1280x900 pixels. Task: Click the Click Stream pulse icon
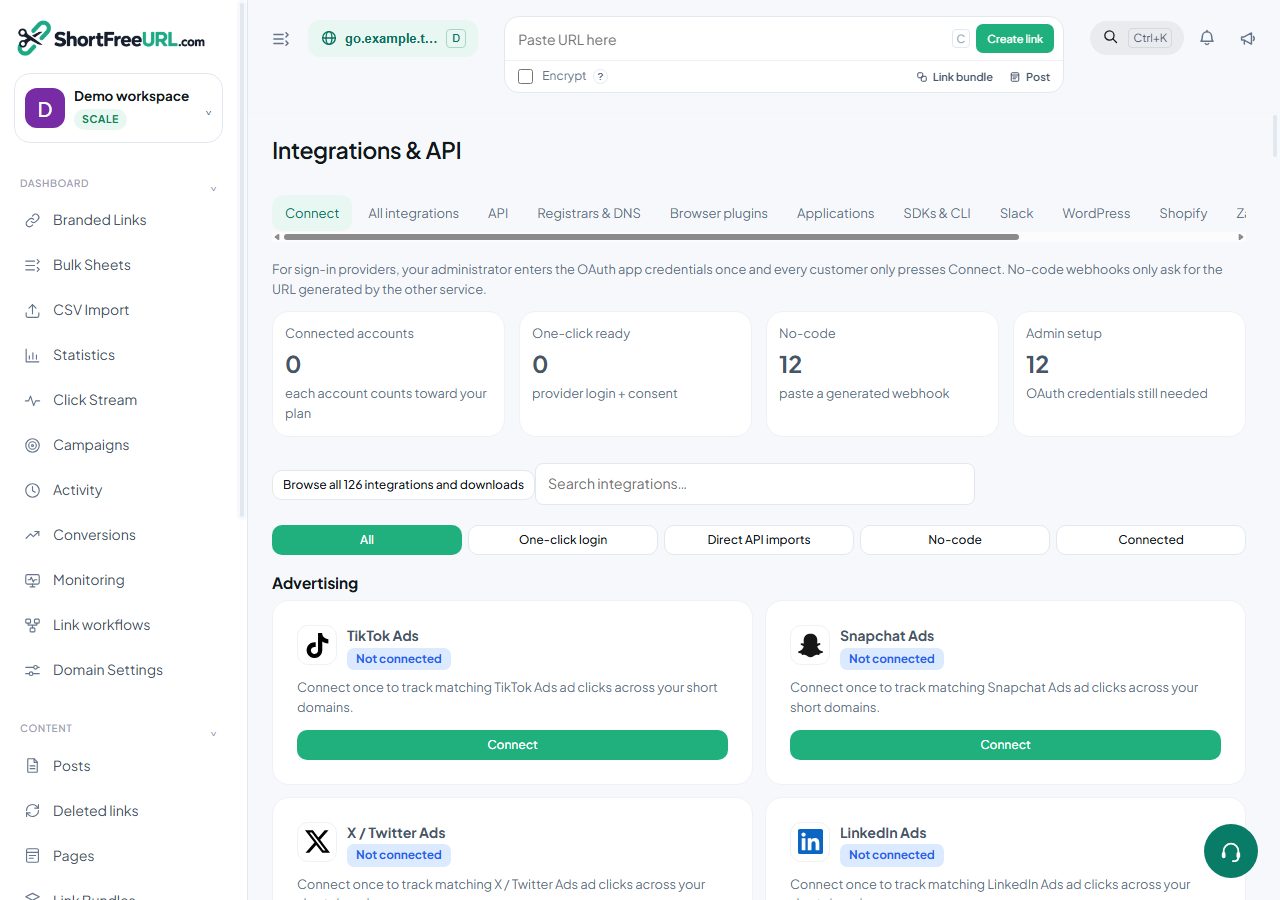tap(33, 400)
